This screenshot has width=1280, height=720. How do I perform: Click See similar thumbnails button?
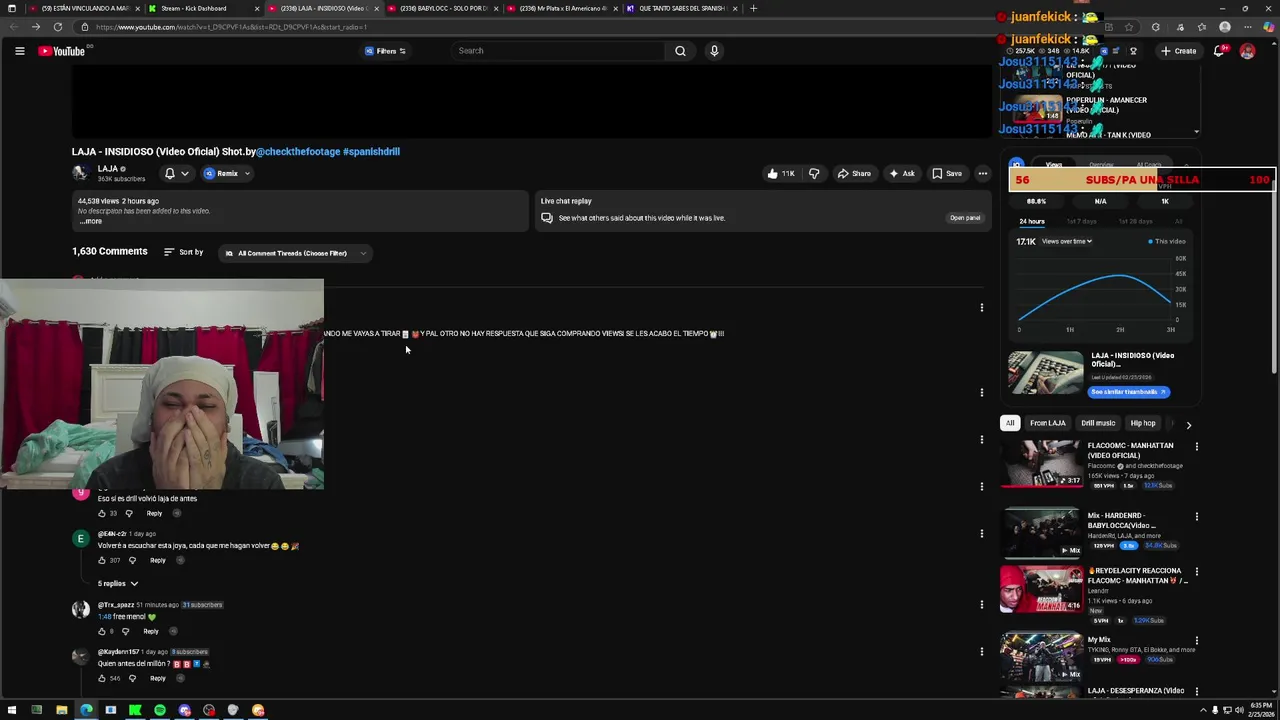(1129, 392)
